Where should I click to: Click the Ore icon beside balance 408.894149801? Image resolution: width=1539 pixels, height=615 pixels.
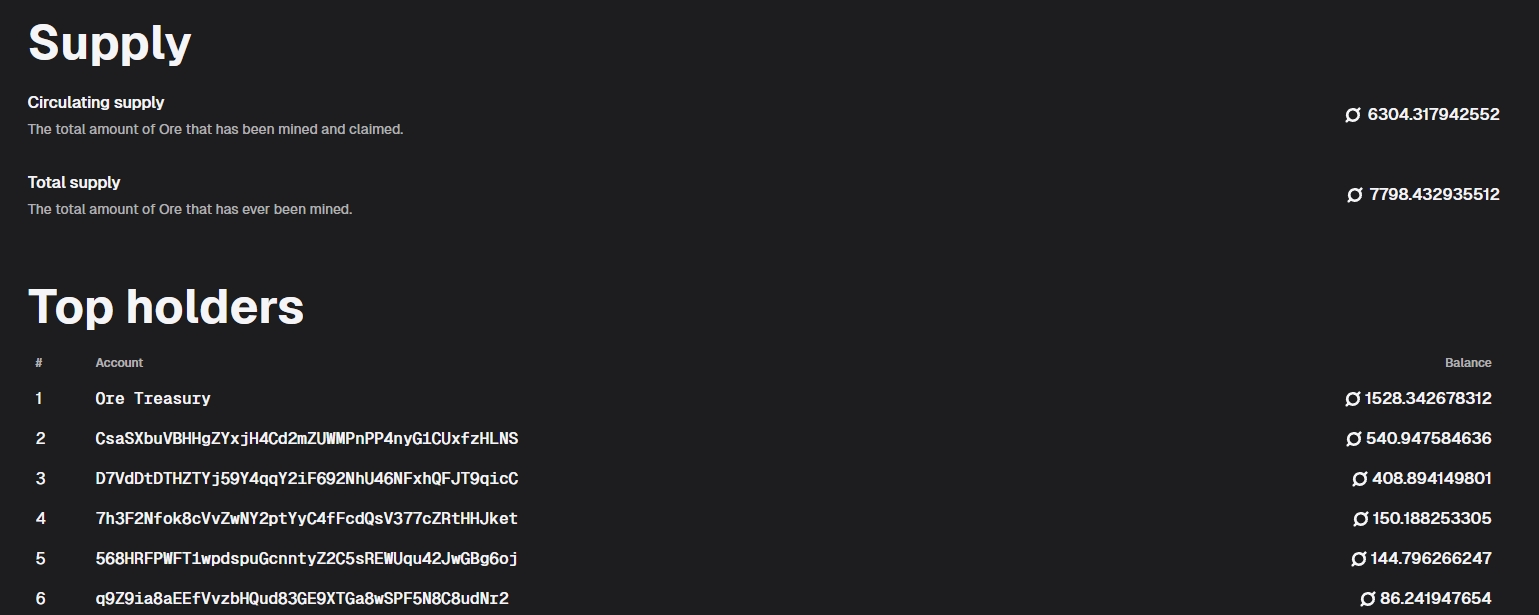(1360, 479)
